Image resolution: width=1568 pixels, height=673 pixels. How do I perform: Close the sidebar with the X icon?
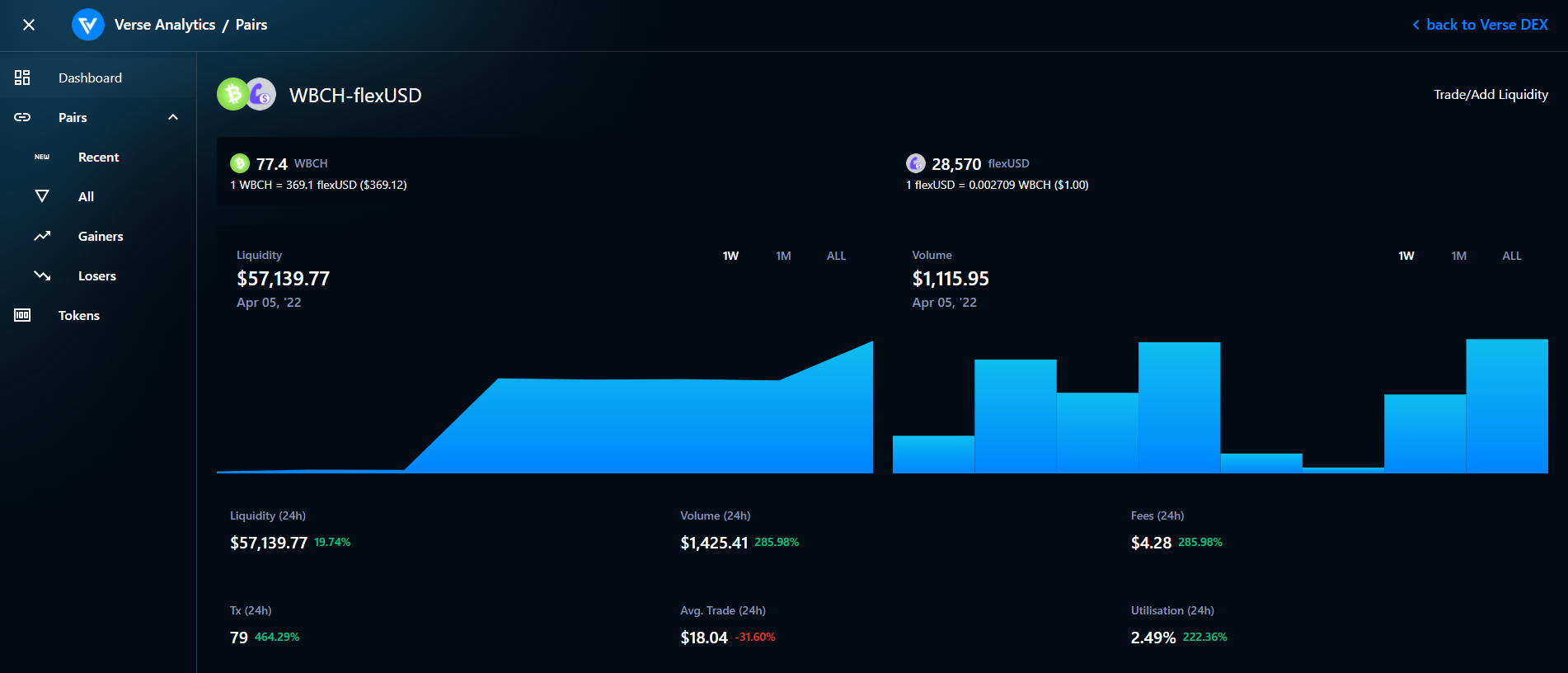(29, 25)
